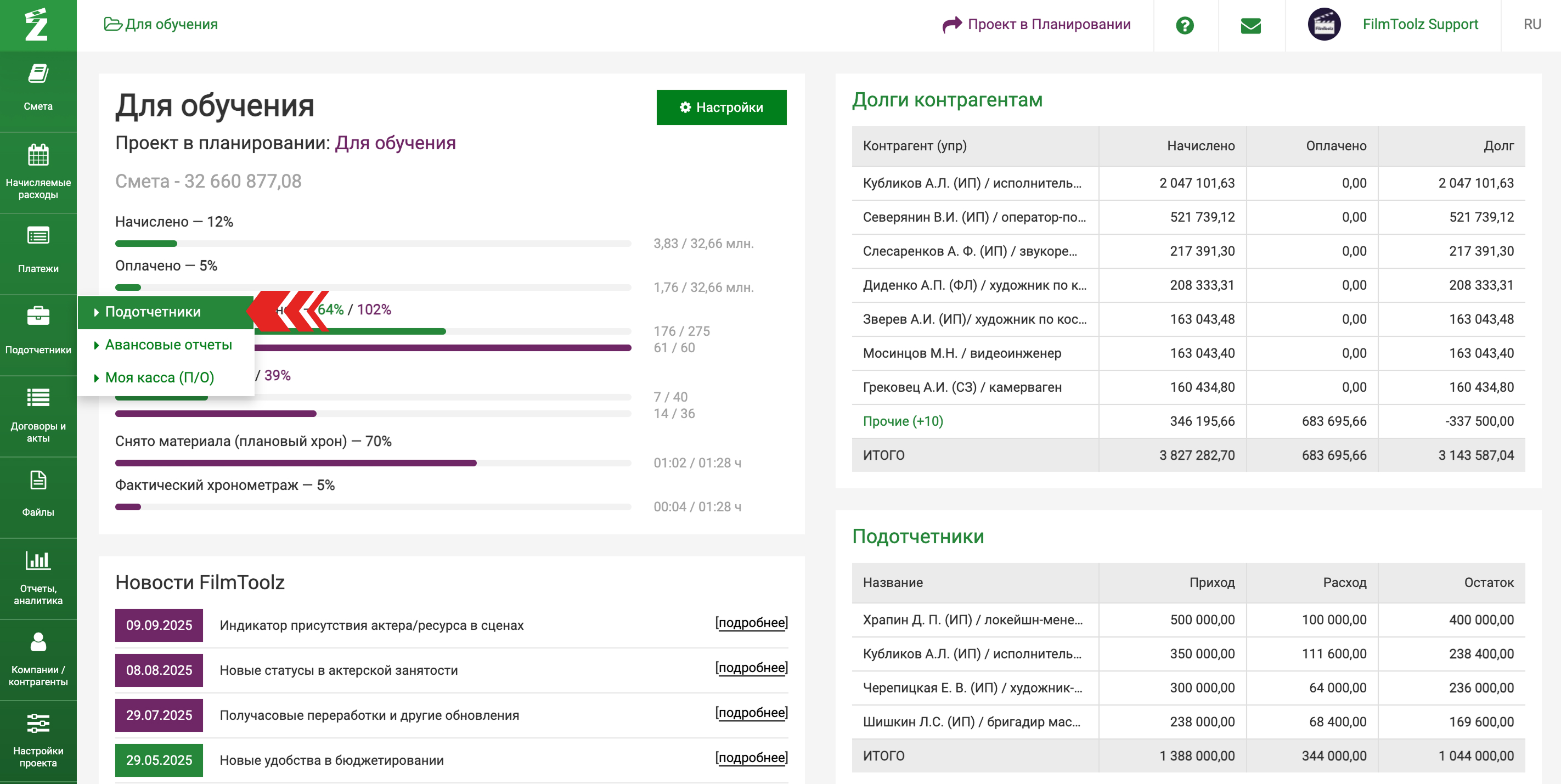Open the Платежи sidebar icon
Viewport: 1561px width, 784px height.
point(38,235)
